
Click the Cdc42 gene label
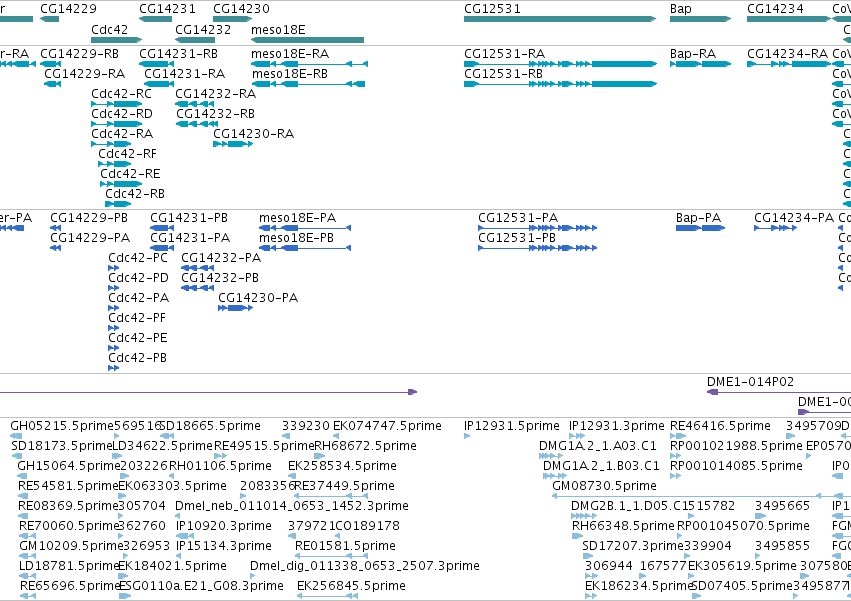[109, 29]
